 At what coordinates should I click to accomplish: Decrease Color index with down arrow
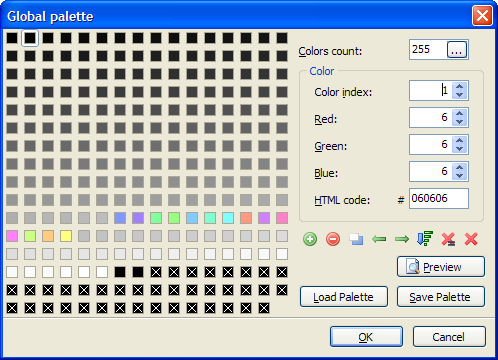tap(460, 95)
